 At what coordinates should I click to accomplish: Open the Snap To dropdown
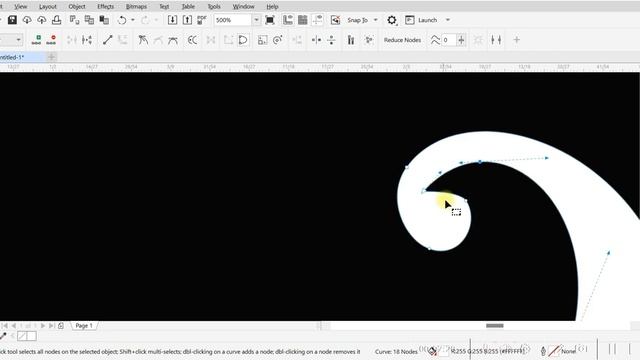coord(362,20)
